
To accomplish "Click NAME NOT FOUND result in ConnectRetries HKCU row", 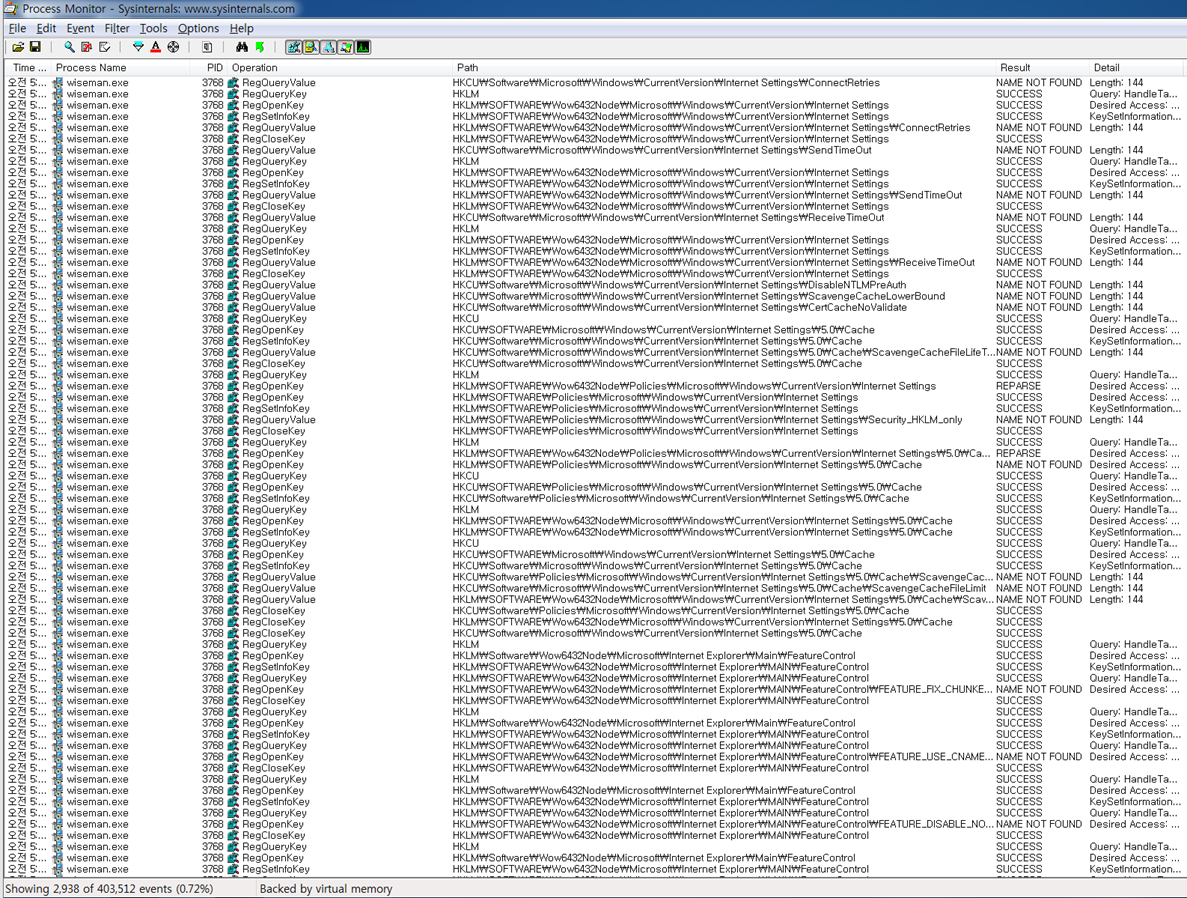I will point(1039,83).
